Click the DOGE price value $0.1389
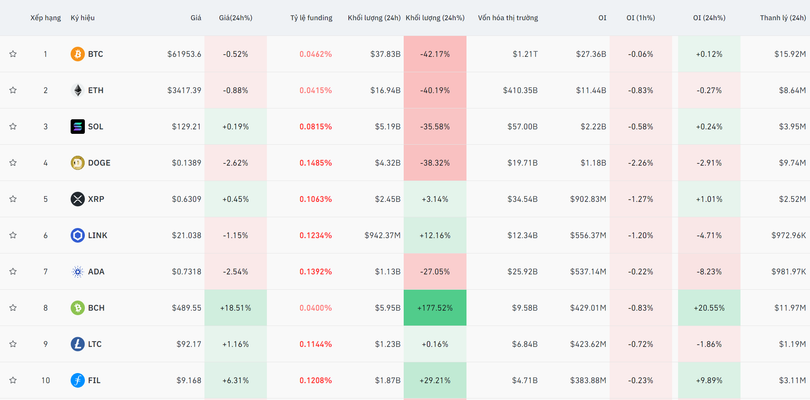Image resolution: width=810 pixels, height=400 pixels. tap(185, 163)
